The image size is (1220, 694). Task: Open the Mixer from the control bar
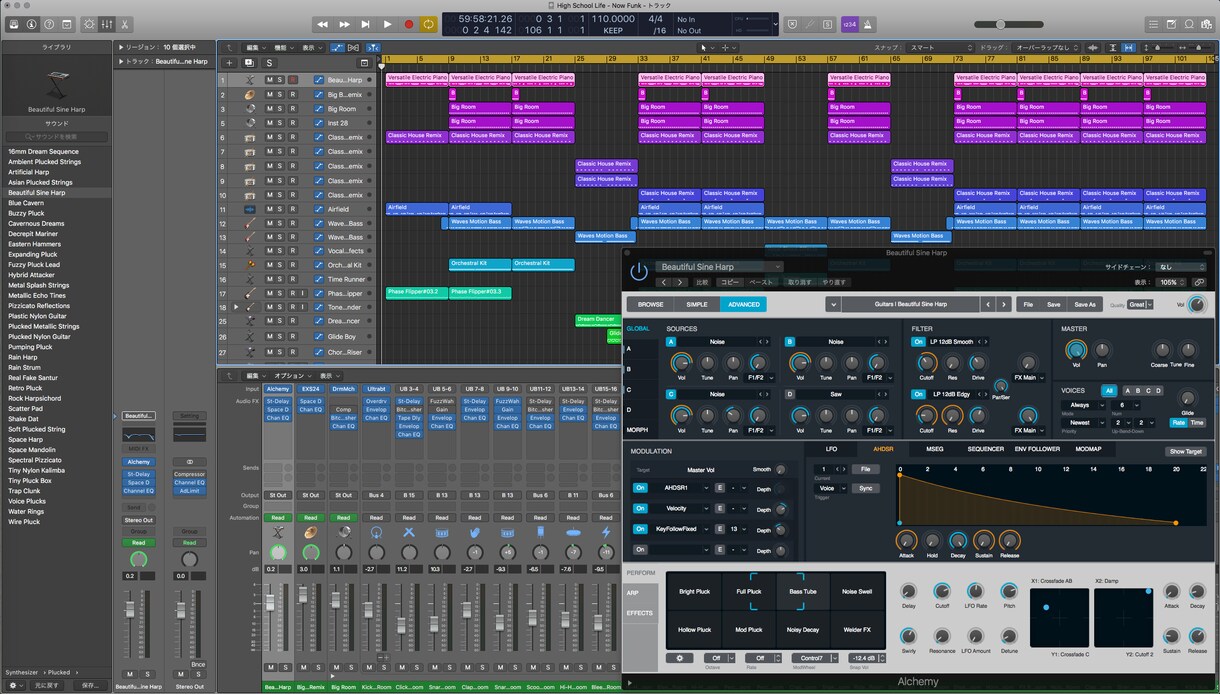pos(107,24)
